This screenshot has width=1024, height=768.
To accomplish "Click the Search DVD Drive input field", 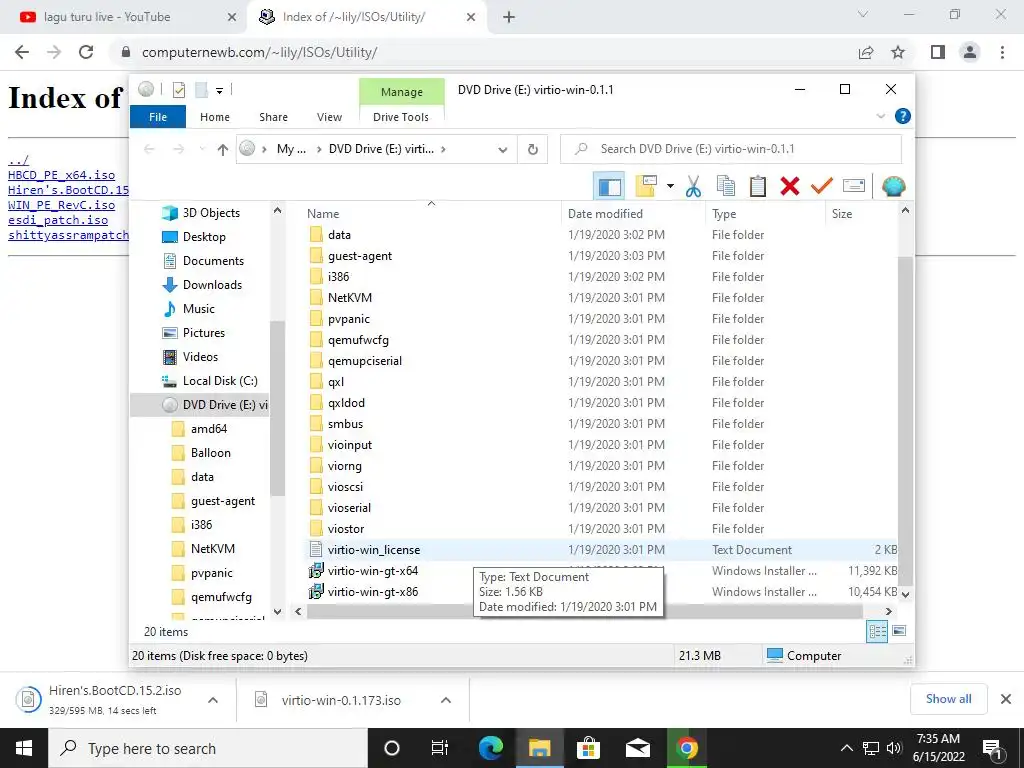I will [731, 149].
